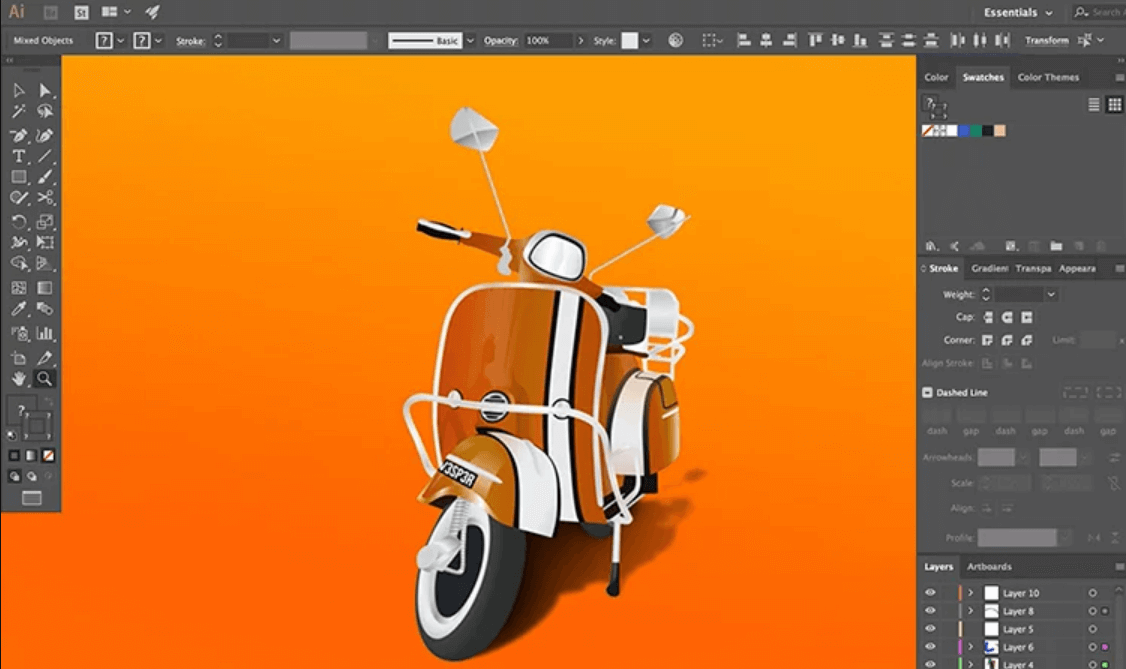Activate the Hand tool
The image size is (1126, 669).
18,379
